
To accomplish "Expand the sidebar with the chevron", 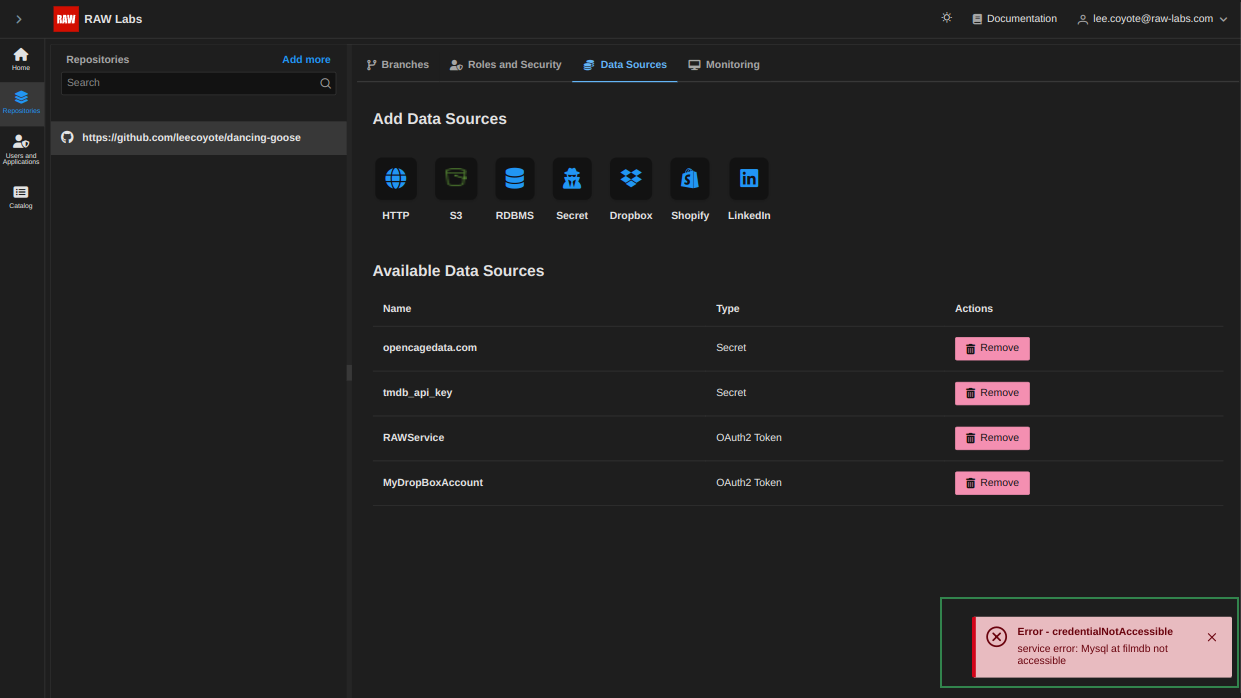I will (x=18, y=19).
